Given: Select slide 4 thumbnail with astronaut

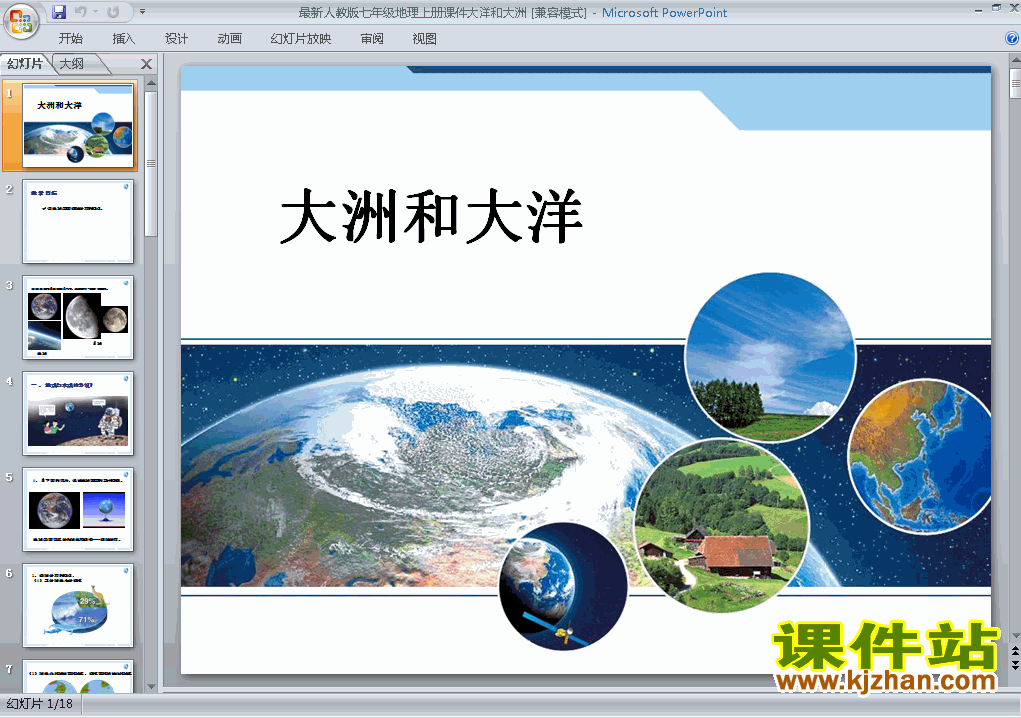Looking at the screenshot, I should coord(78,413).
